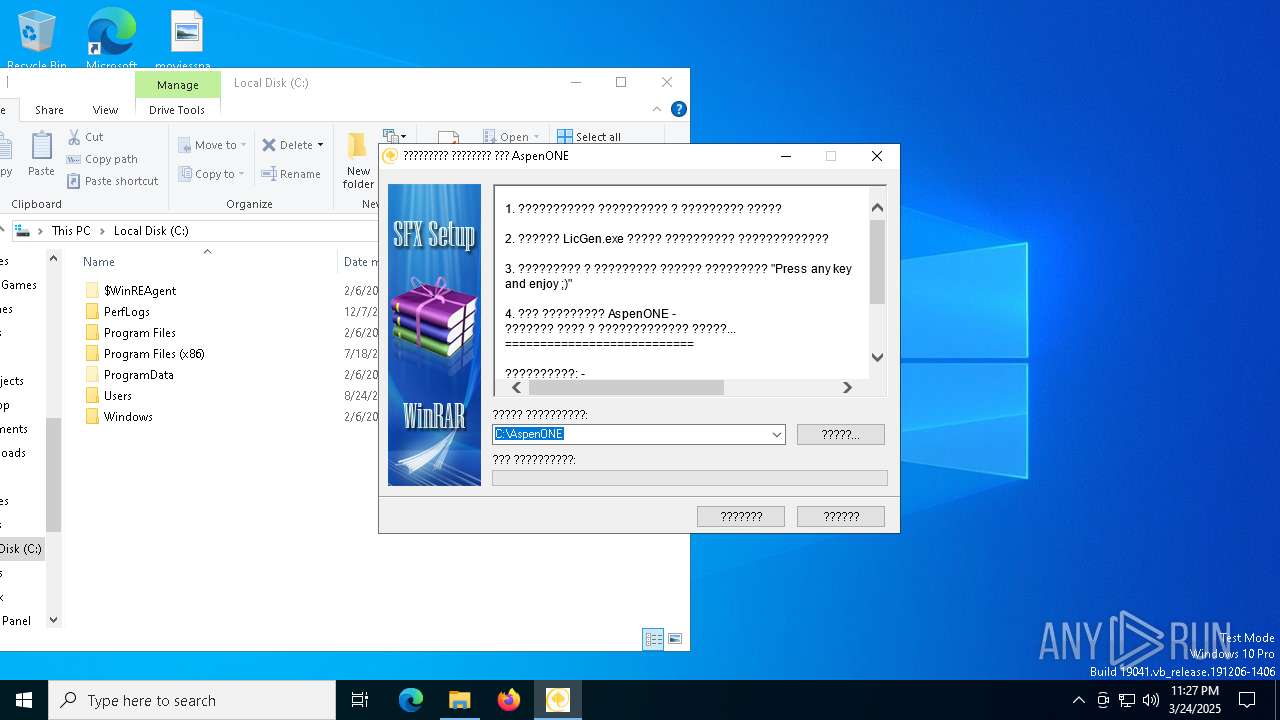Click the Cancel button in SFX dialog
This screenshot has width=1280, height=720.
tap(840, 516)
